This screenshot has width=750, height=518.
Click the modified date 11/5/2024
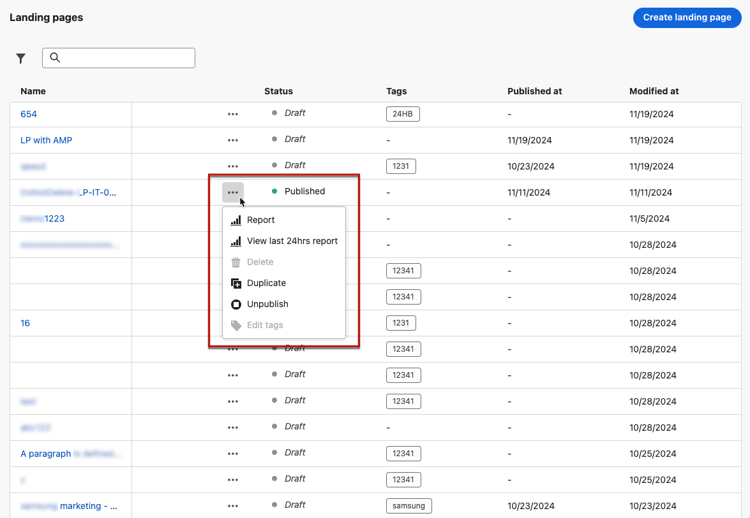click(649, 219)
